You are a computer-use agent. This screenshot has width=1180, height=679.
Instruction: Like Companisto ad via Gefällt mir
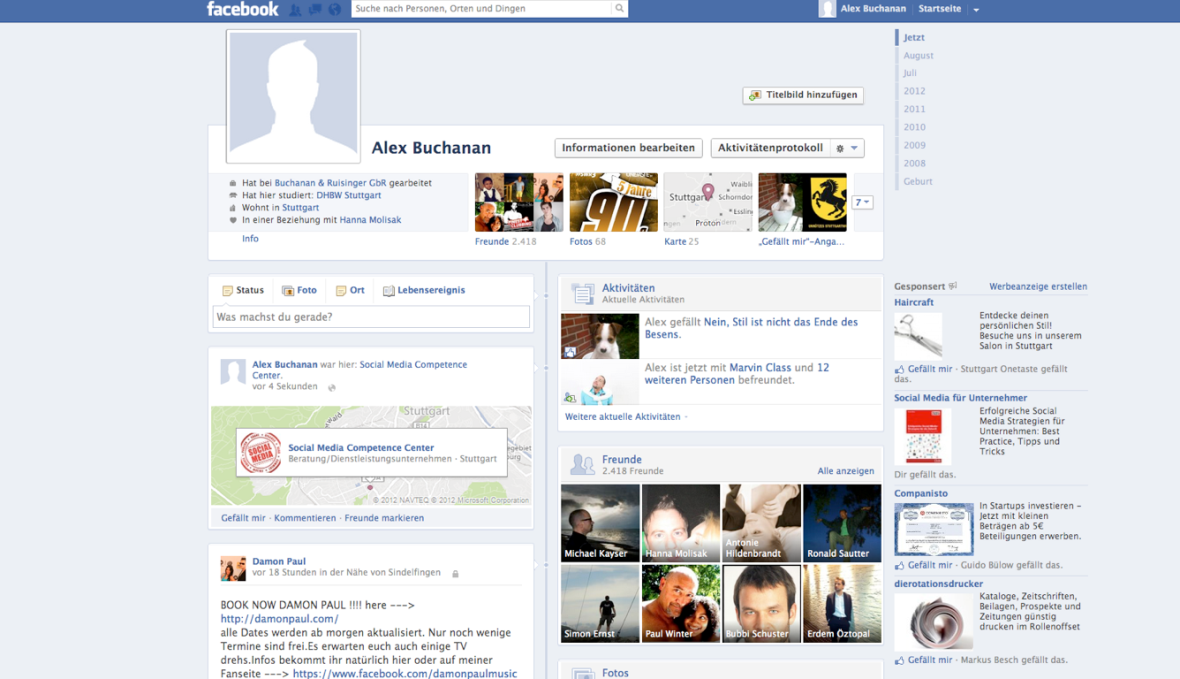click(x=930, y=565)
